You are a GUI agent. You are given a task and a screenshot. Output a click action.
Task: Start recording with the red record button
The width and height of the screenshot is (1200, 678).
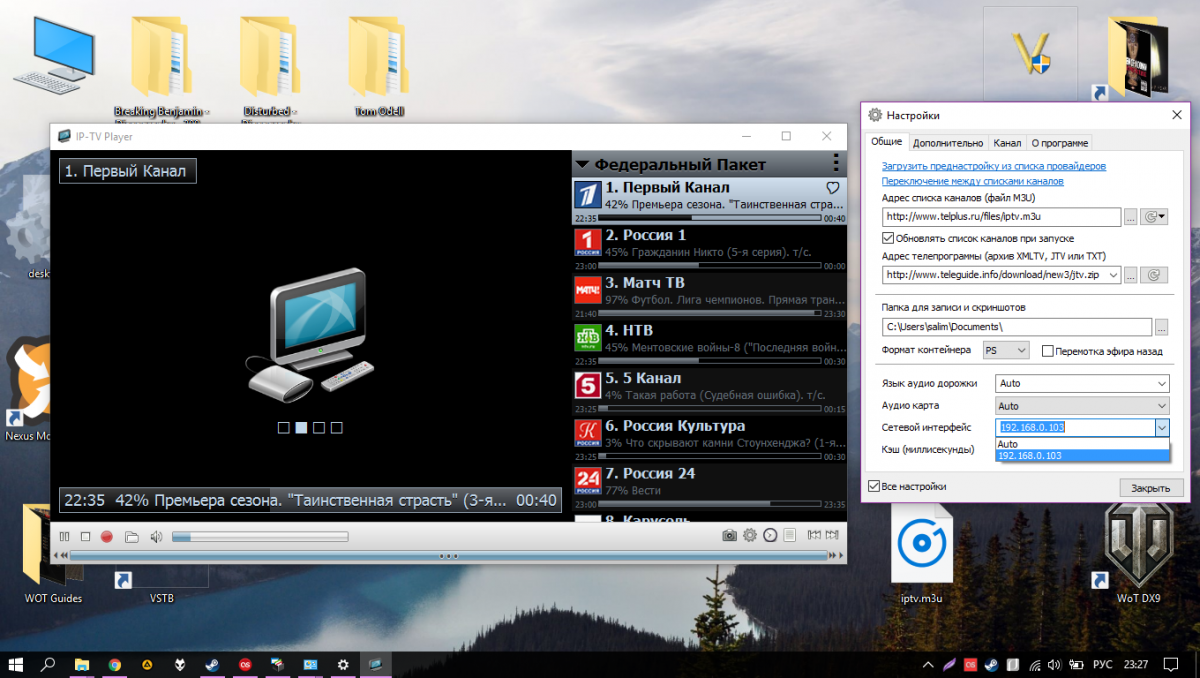click(107, 537)
